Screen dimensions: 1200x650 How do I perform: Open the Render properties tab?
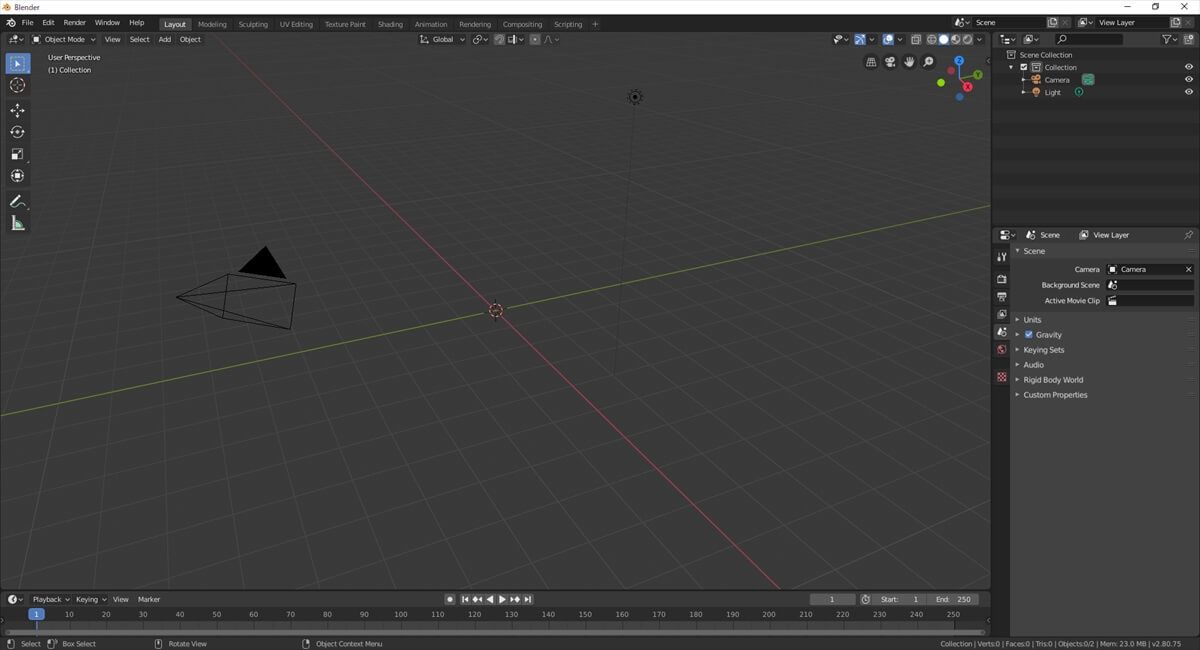pos(1001,279)
